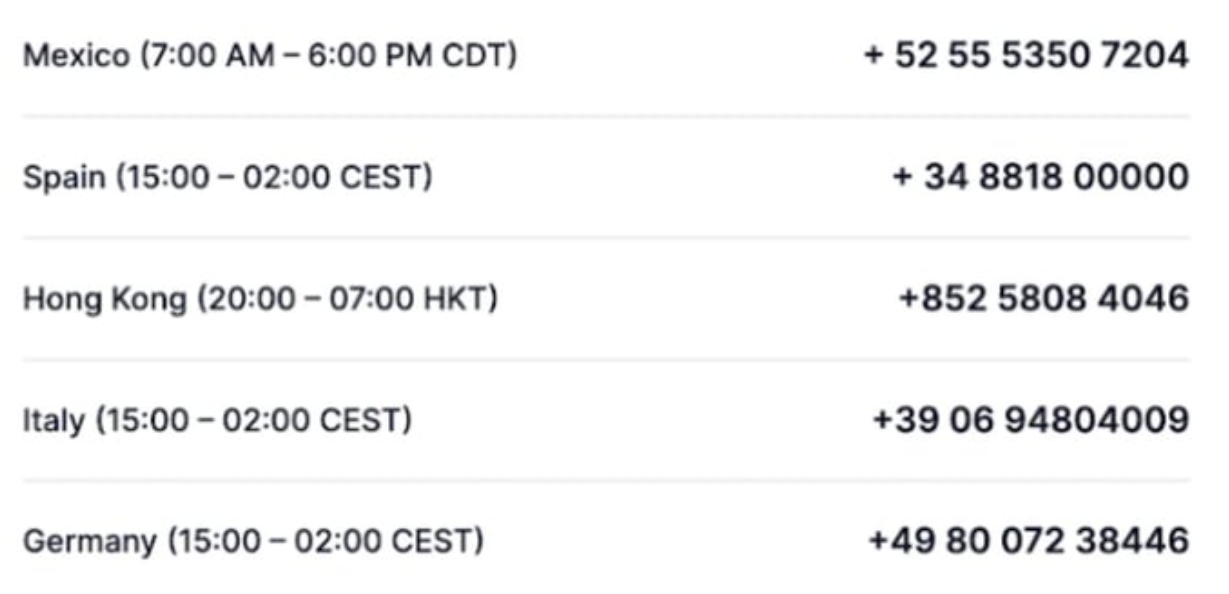This screenshot has height=594, width=1229.
Task: Click the Germany country name
Action: coord(90,543)
